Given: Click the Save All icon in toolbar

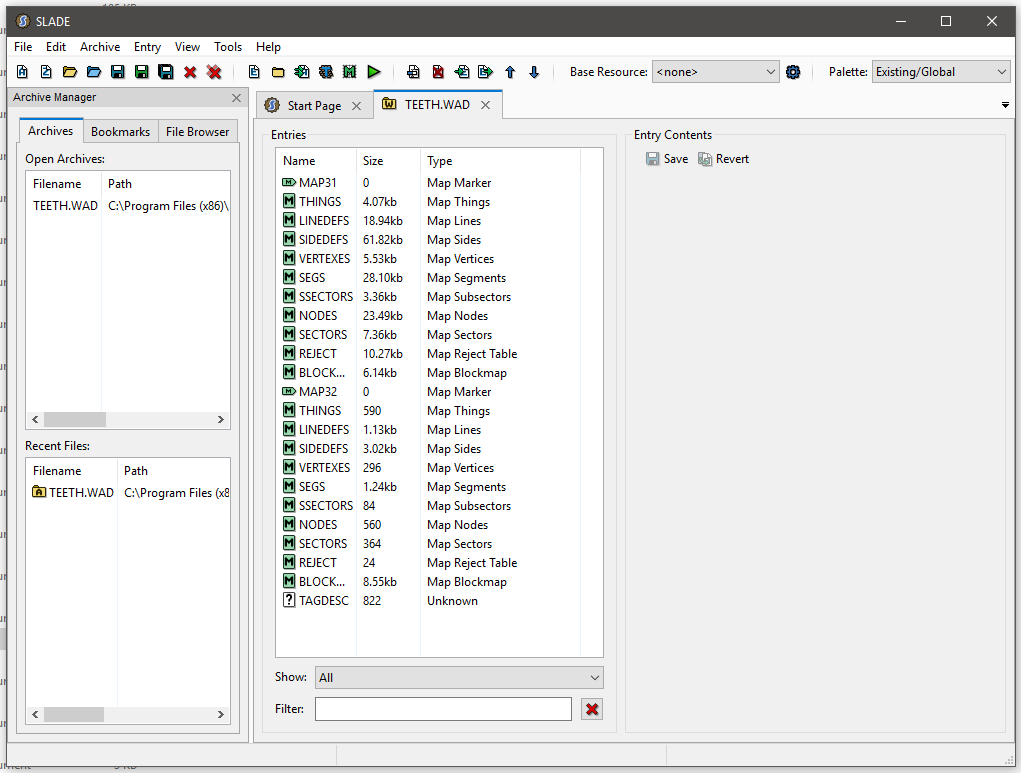Looking at the screenshot, I should point(166,72).
